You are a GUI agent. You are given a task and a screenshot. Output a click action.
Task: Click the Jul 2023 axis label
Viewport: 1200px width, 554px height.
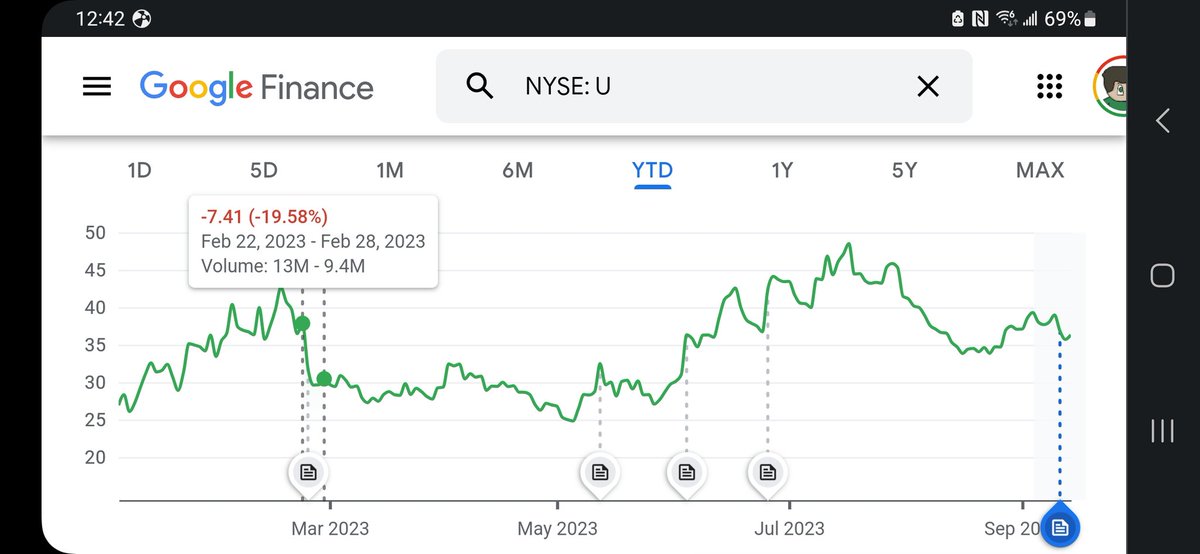point(791,528)
